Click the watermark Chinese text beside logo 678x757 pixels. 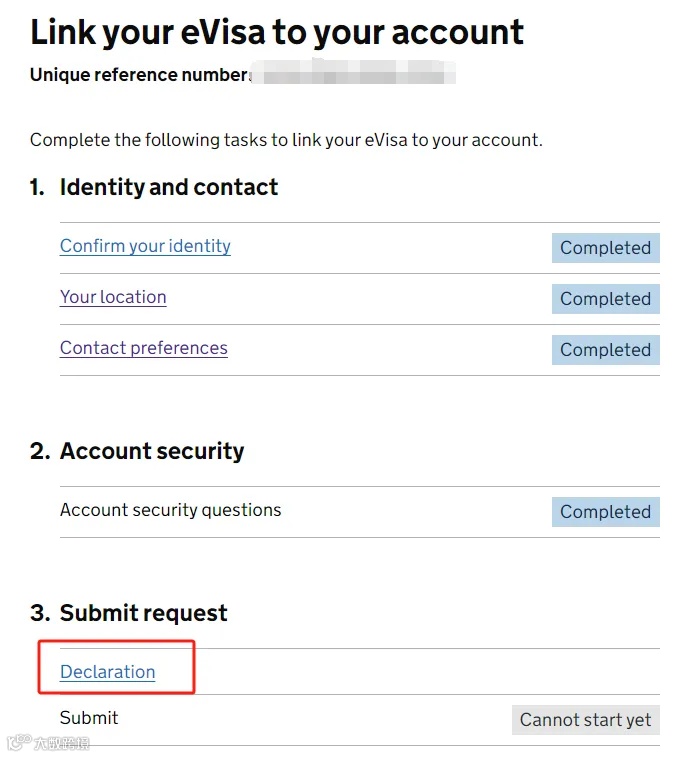[62, 743]
